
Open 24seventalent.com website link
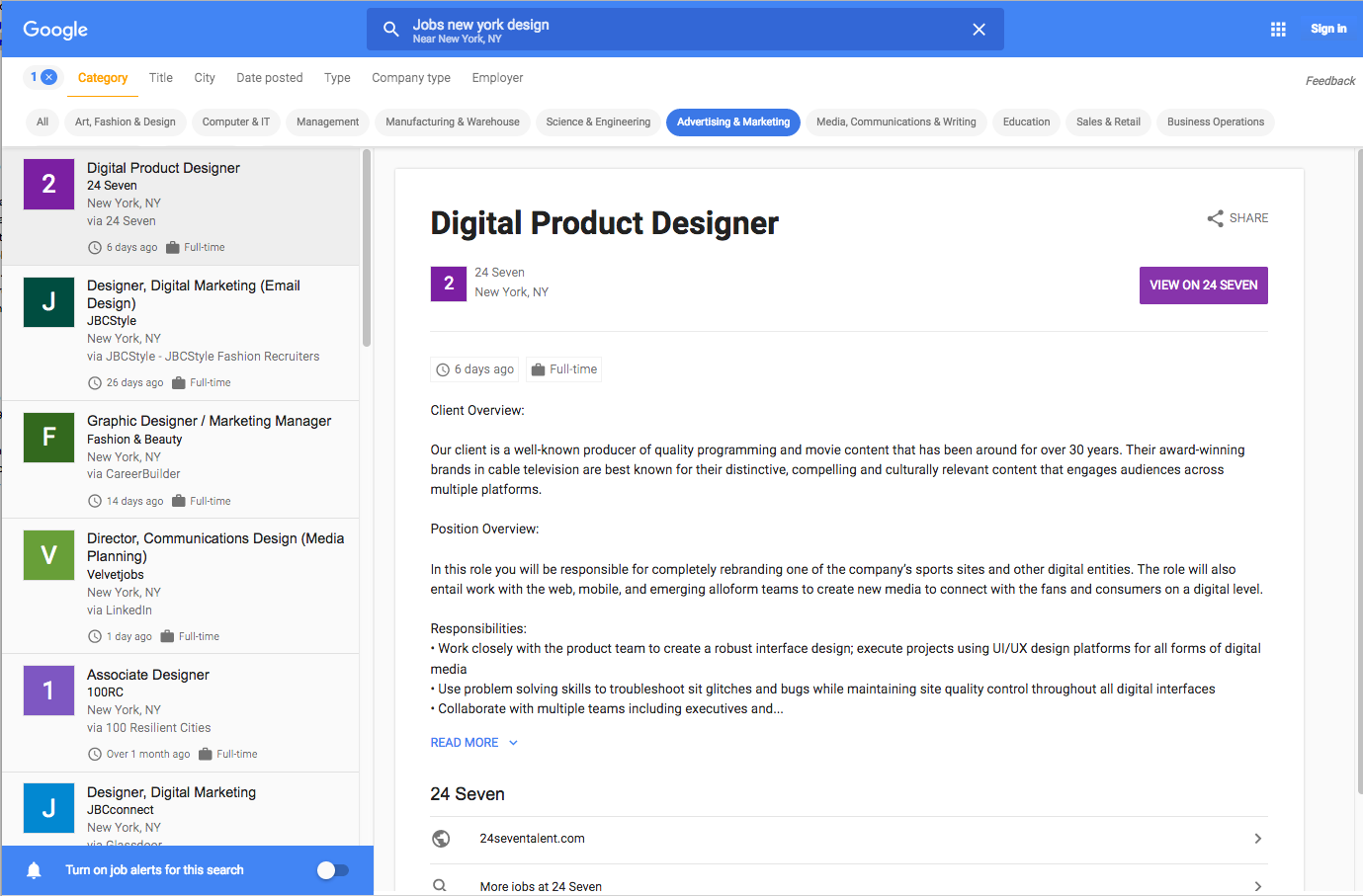pos(533,839)
